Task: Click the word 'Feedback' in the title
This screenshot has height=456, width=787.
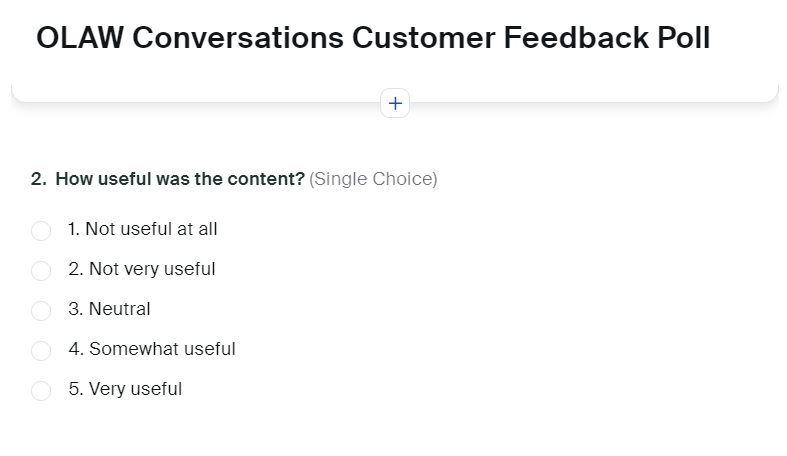Action: [x=569, y=38]
